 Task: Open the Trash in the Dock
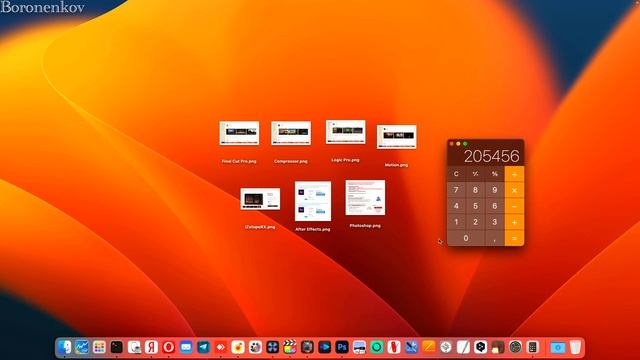tap(575, 347)
